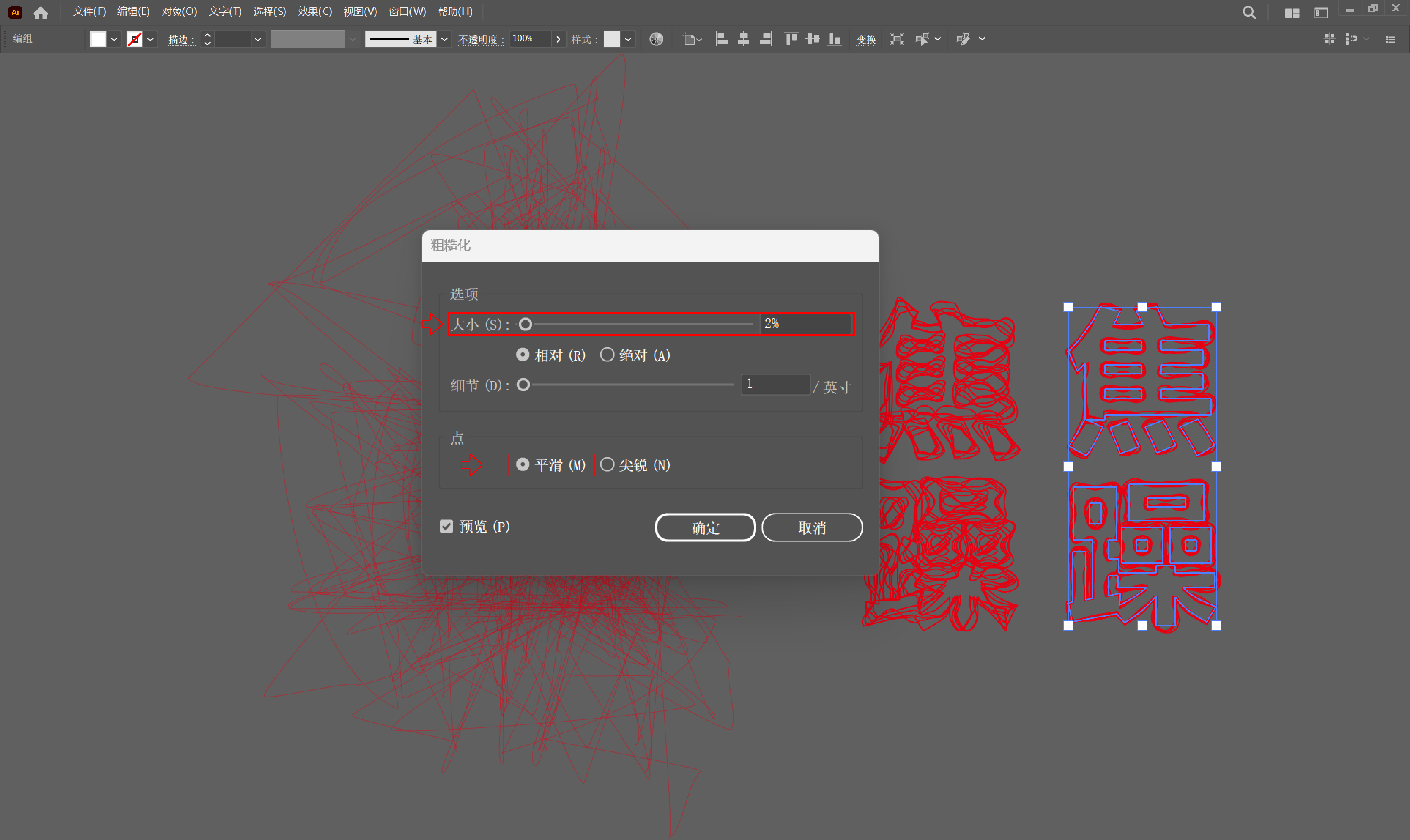Screen dimensions: 1410x840
Task: Click the stroke weight up-down stepper
Action: point(207,39)
